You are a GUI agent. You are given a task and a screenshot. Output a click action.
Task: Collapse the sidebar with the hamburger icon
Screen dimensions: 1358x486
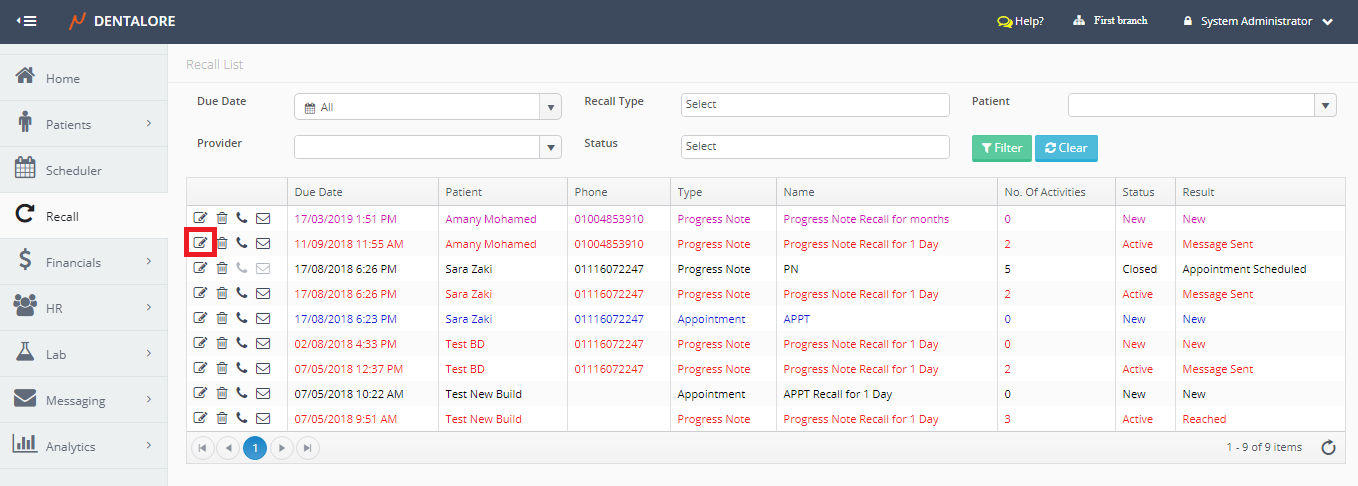[27, 21]
